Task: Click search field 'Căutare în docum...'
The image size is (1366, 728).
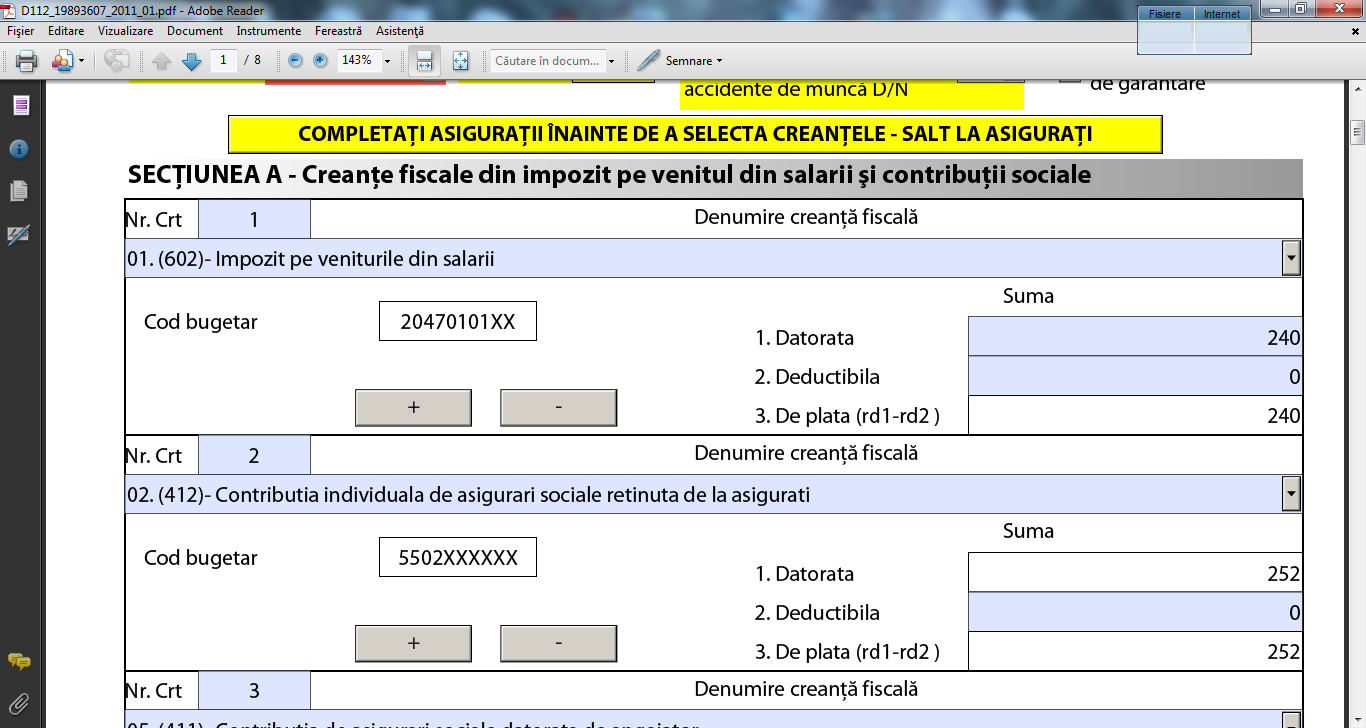Action: [547, 61]
